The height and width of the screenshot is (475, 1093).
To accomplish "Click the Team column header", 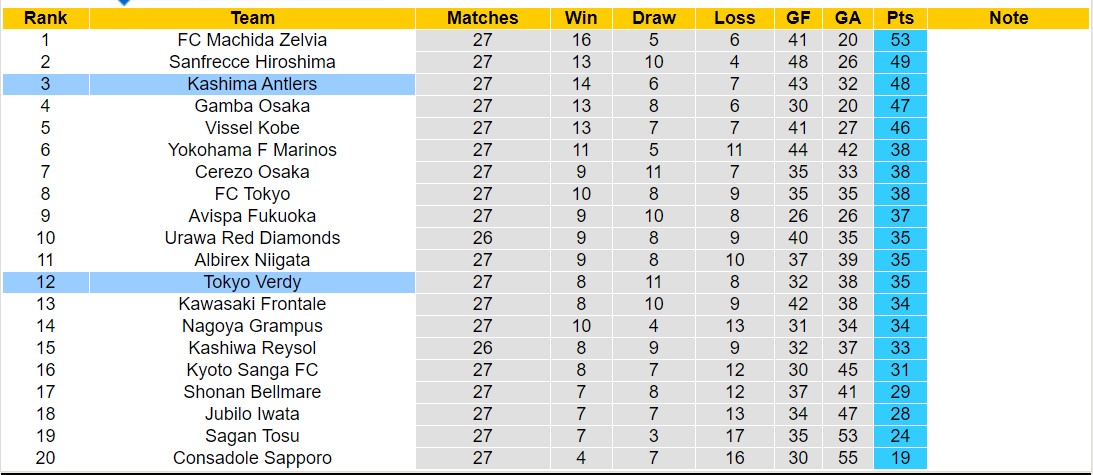I will [252, 18].
